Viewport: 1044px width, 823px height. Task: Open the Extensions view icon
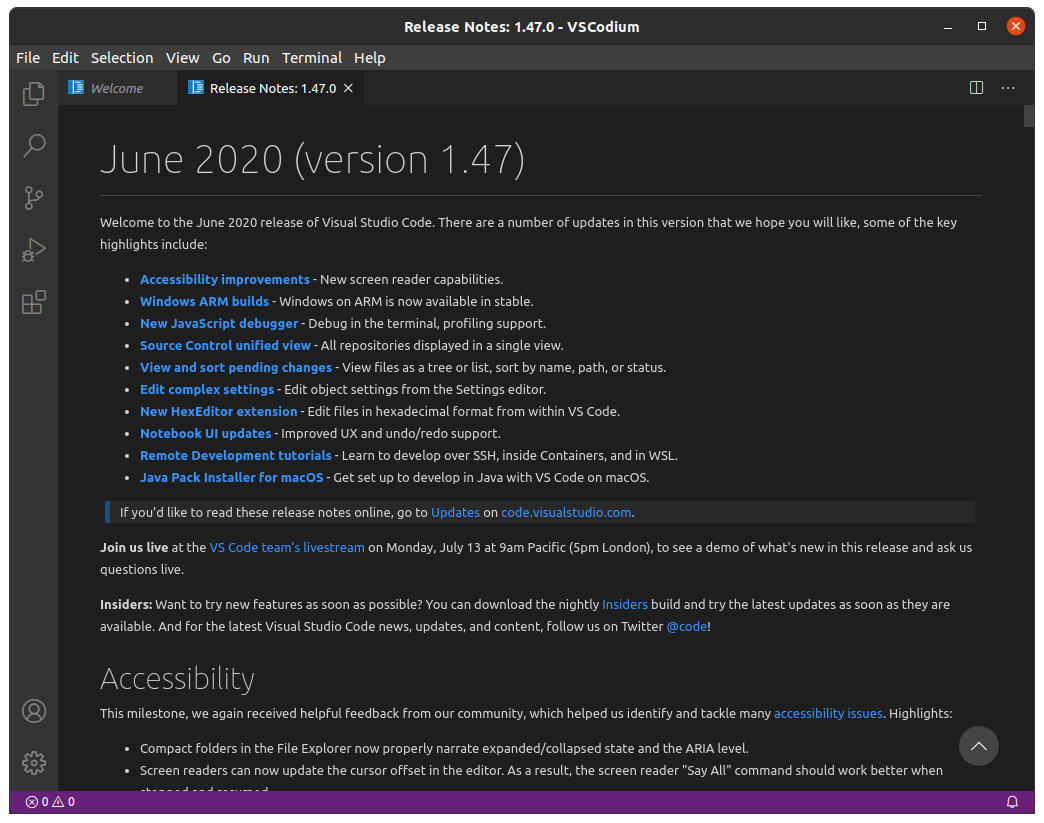click(x=34, y=302)
